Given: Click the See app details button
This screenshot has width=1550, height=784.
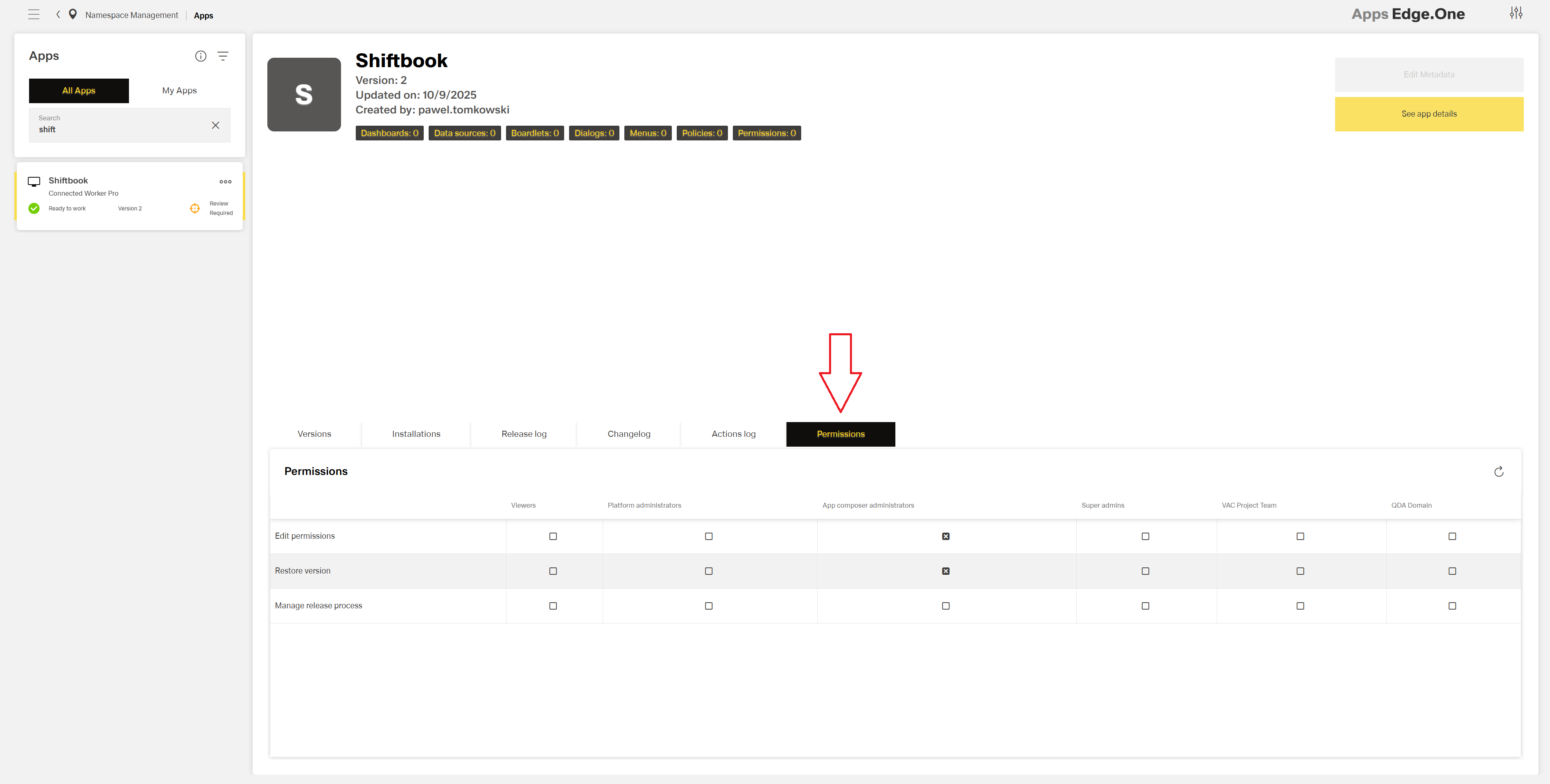Looking at the screenshot, I should click(1429, 114).
